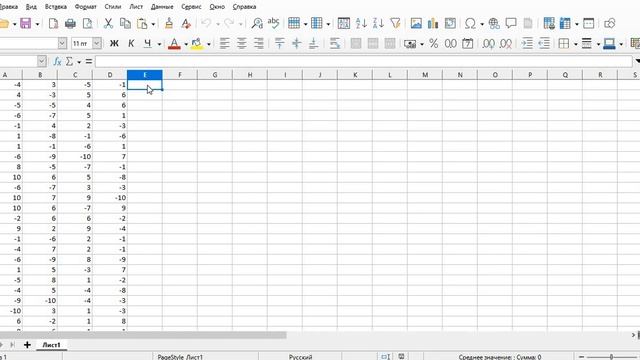640x360 pixels.
Task: Click the equals formula button
Action: click(89, 62)
